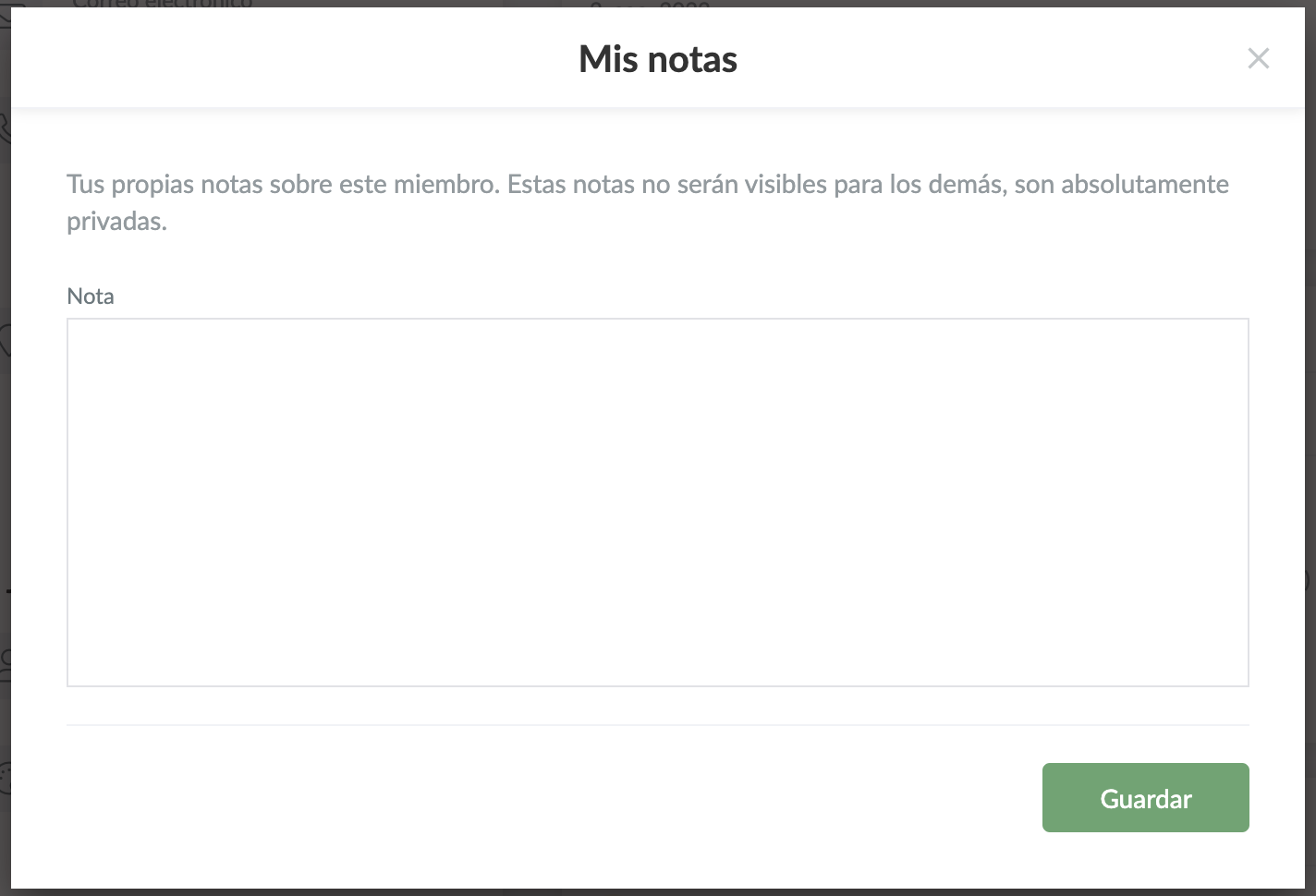Click the Mis notas dialog title
This screenshot has width=1316, height=896.
[658, 59]
